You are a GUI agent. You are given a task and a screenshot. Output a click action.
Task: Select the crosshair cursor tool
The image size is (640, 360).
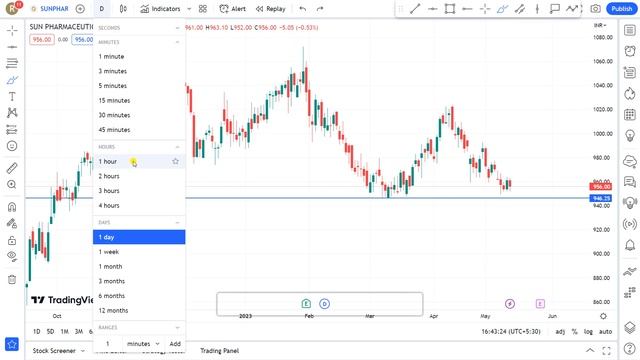tap(12, 30)
